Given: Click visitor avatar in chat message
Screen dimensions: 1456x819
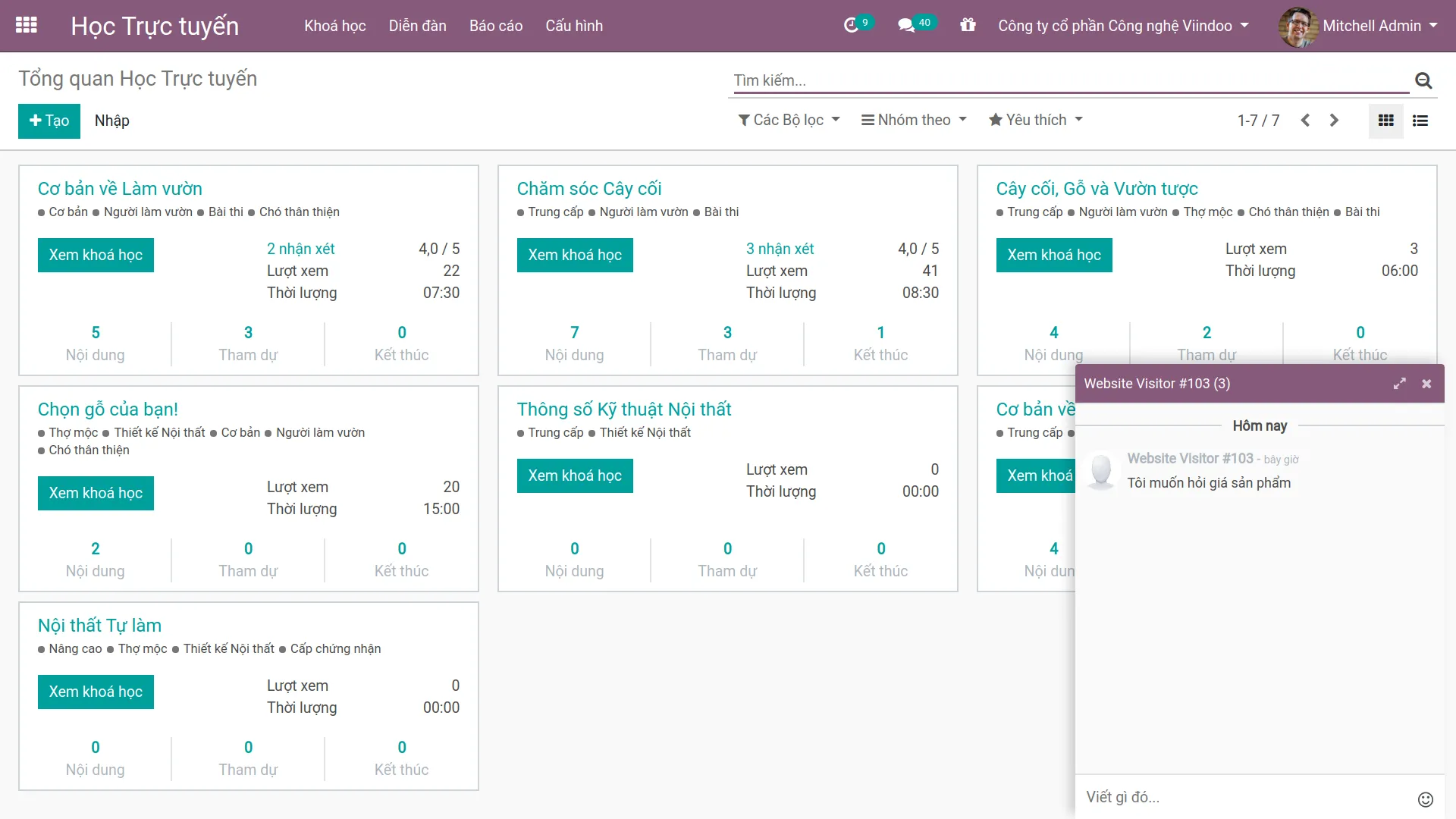Looking at the screenshot, I should tap(1100, 471).
